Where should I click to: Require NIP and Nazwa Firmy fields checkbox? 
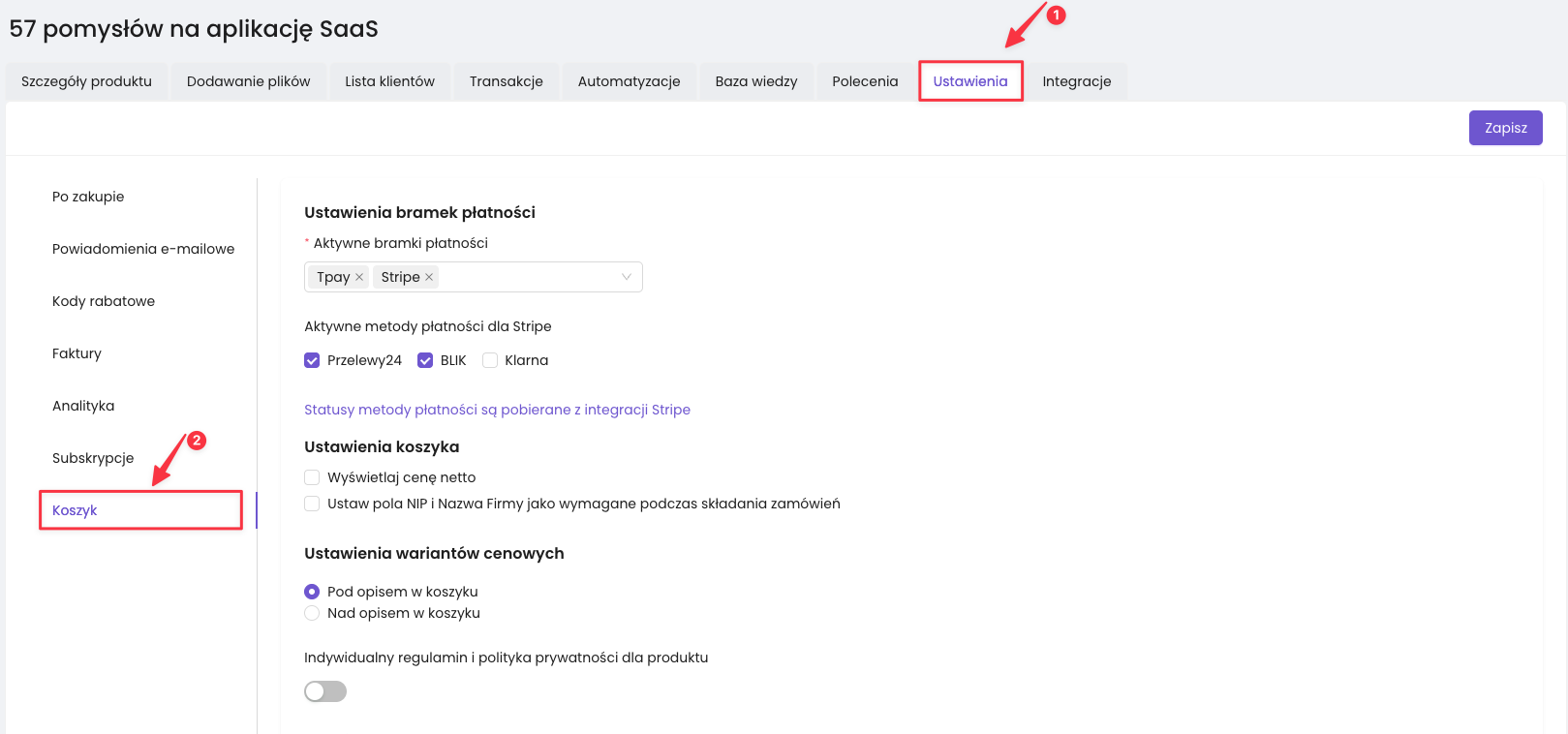pyautogui.click(x=312, y=504)
